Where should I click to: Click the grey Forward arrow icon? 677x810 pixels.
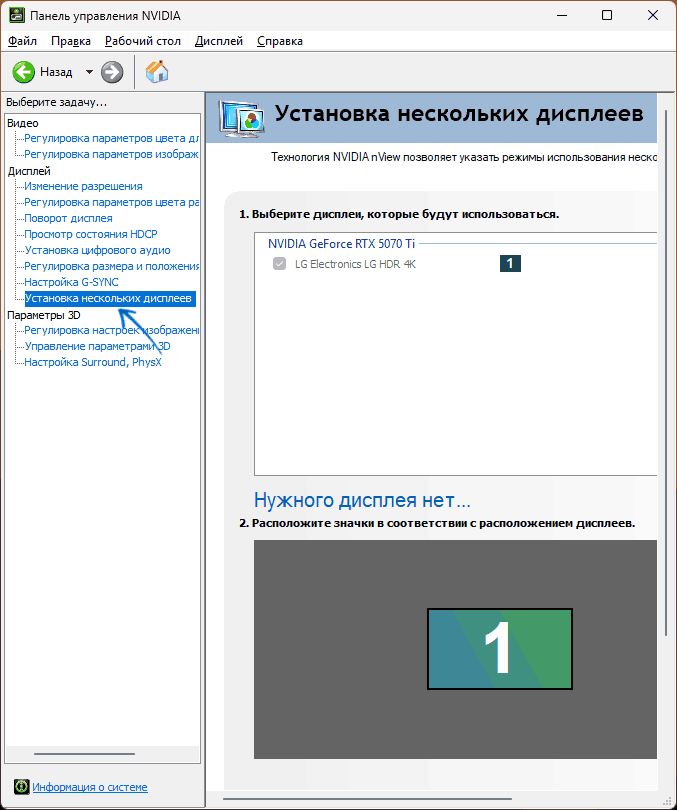point(112,72)
